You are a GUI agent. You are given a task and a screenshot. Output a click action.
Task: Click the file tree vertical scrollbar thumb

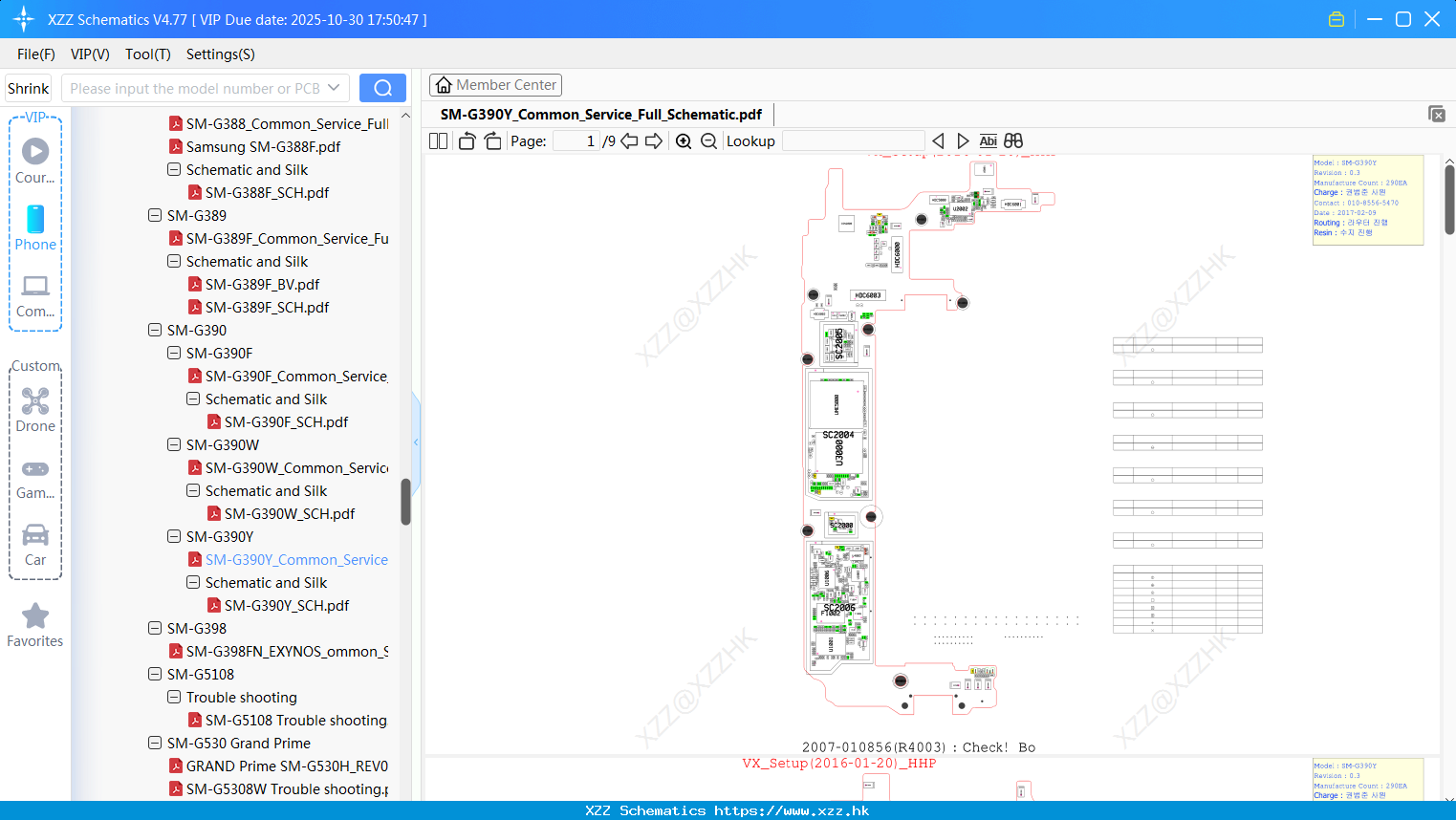(x=405, y=502)
